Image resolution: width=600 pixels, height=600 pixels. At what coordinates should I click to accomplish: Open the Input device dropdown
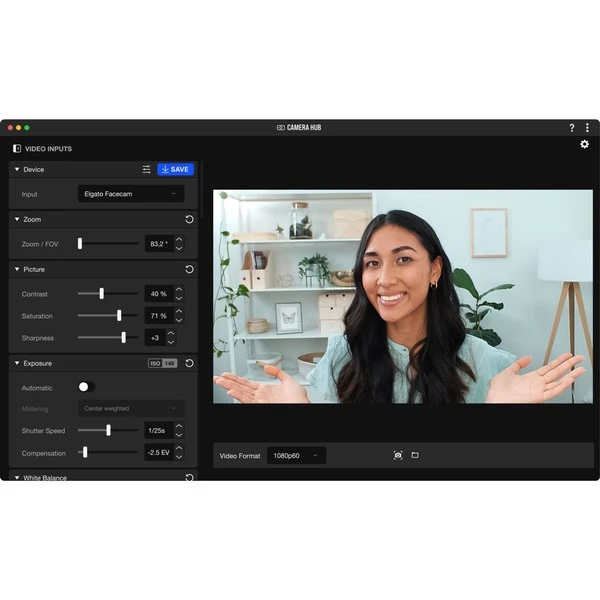point(131,193)
